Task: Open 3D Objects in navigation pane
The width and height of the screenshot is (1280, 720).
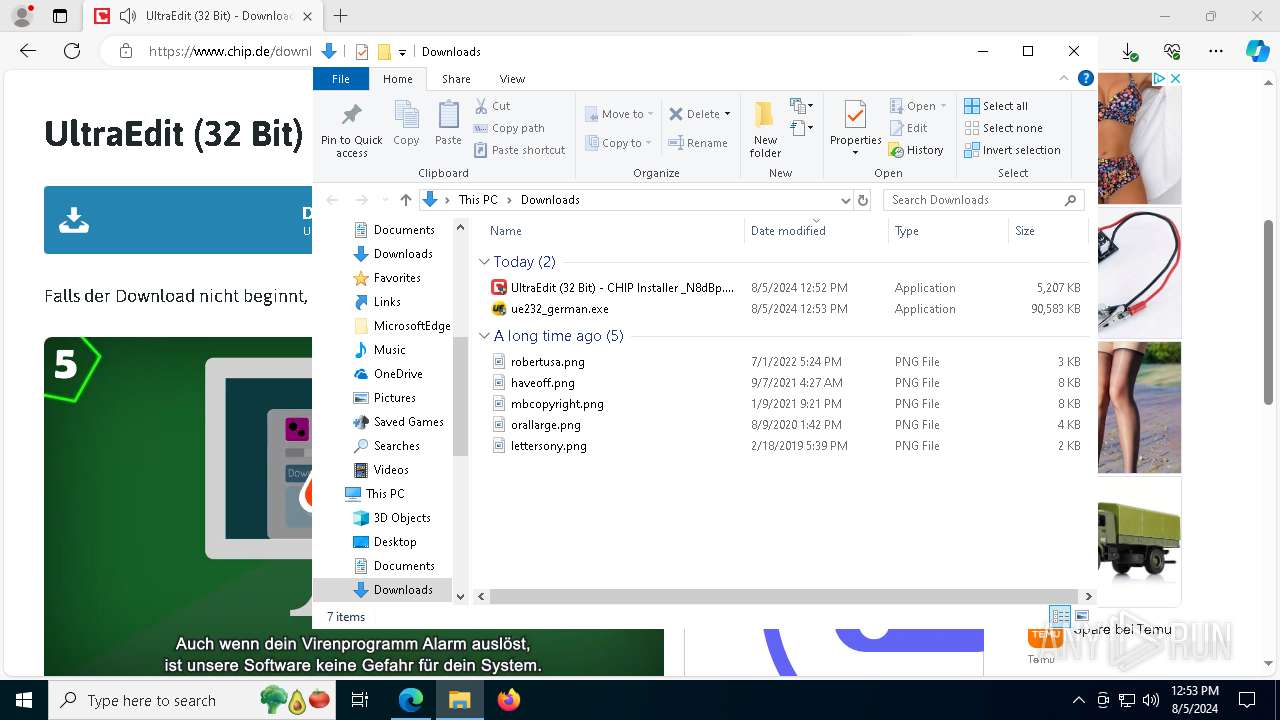Action: pyautogui.click(x=401, y=518)
